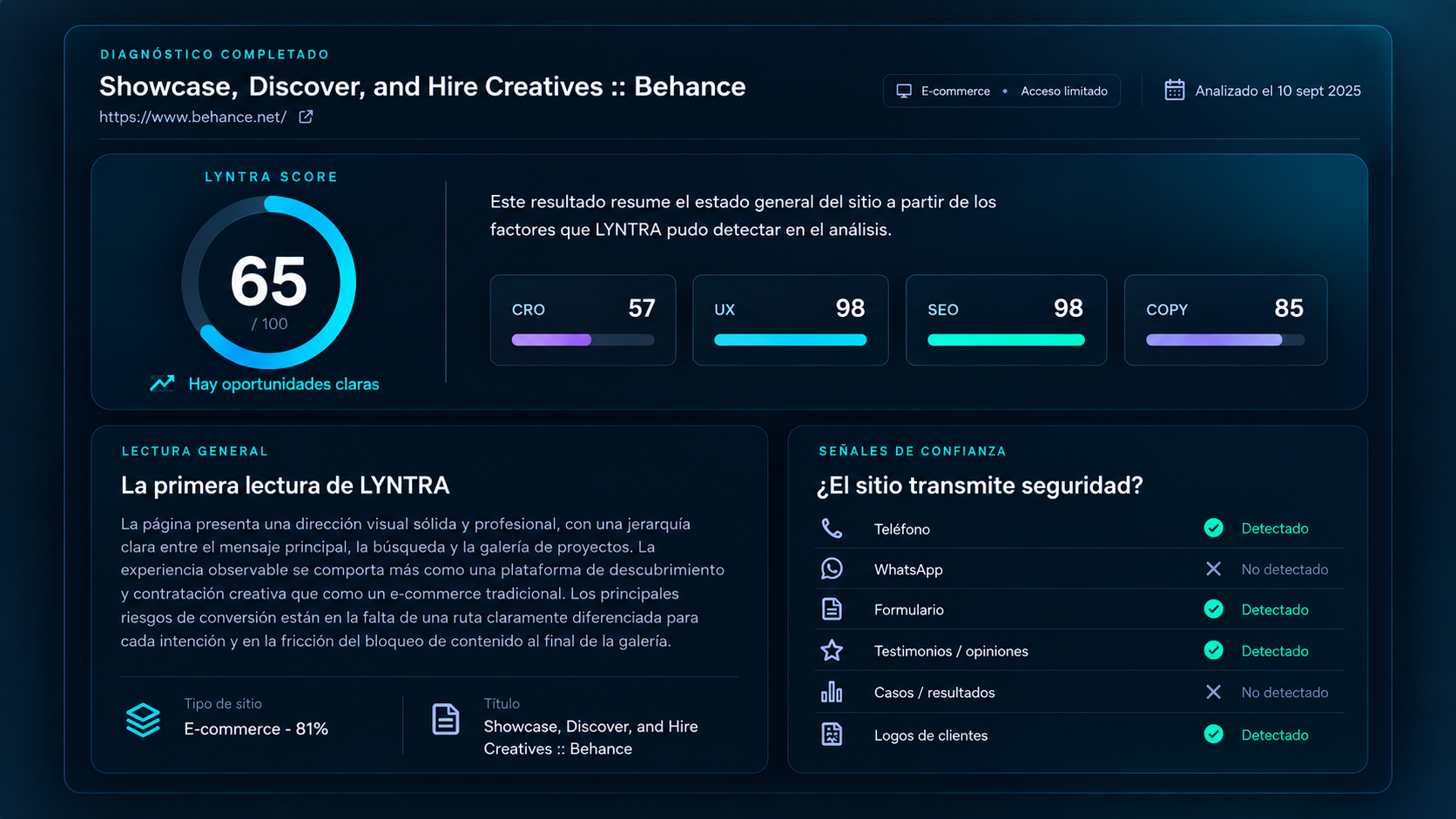Click the green check in Testimonios / opiniones row
1456x819 pixels.
click(x=1213, y=650)
